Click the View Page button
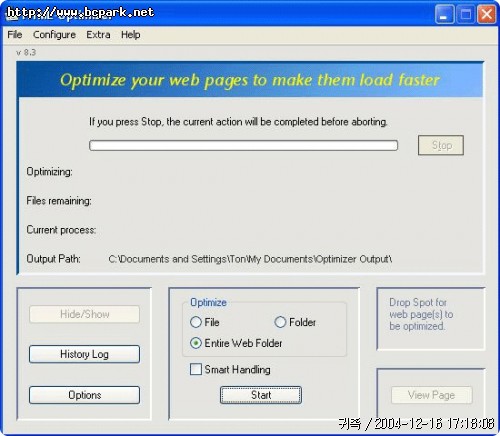This screenshot has width=500, height=436. click(431, 395)
